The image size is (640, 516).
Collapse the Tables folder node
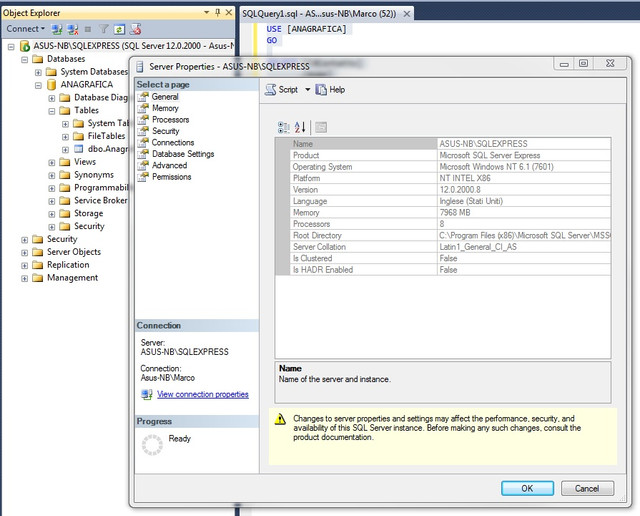[x=52, y=111]
